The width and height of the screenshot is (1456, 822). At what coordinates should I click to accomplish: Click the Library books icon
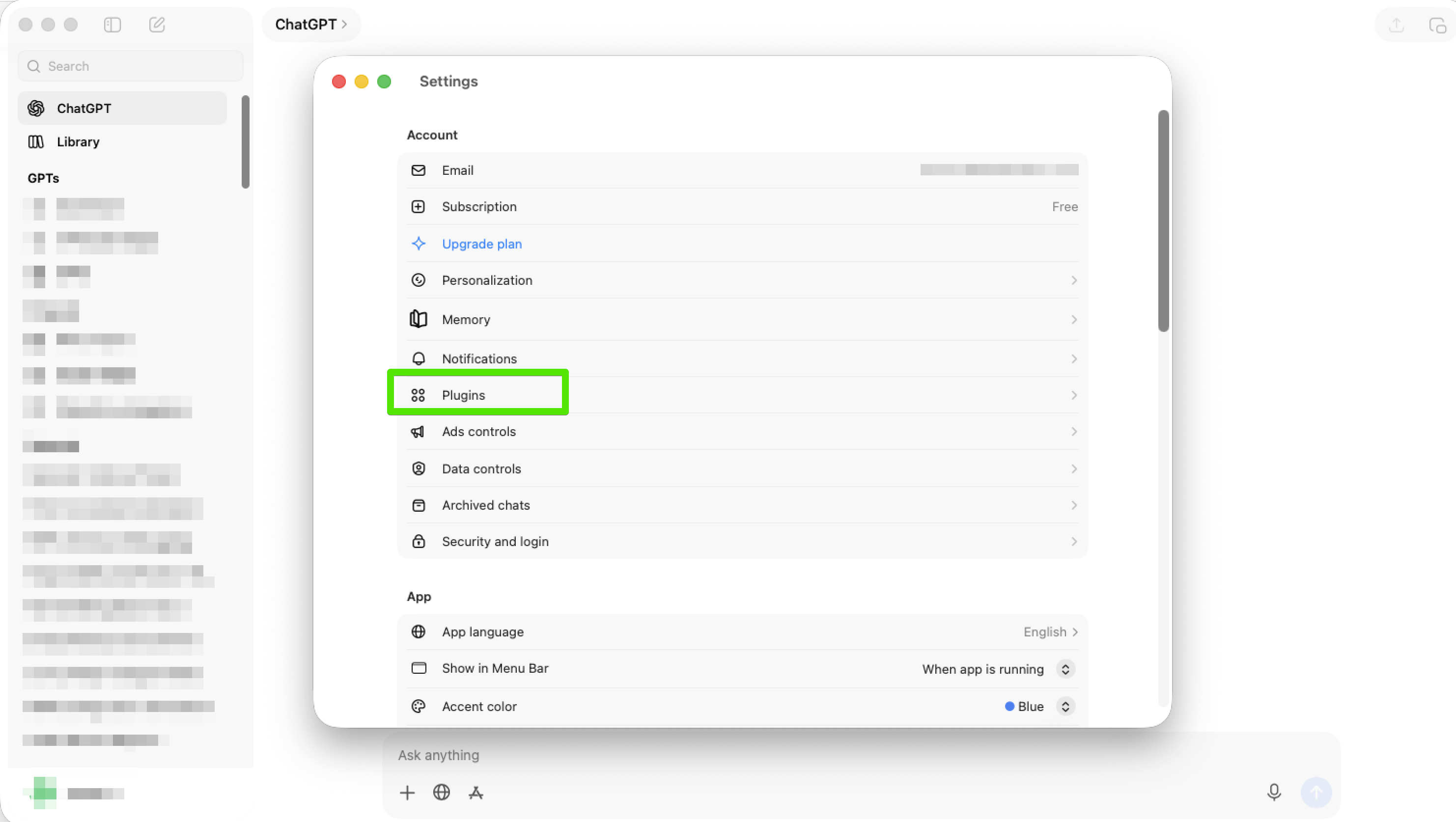(36, 142)
